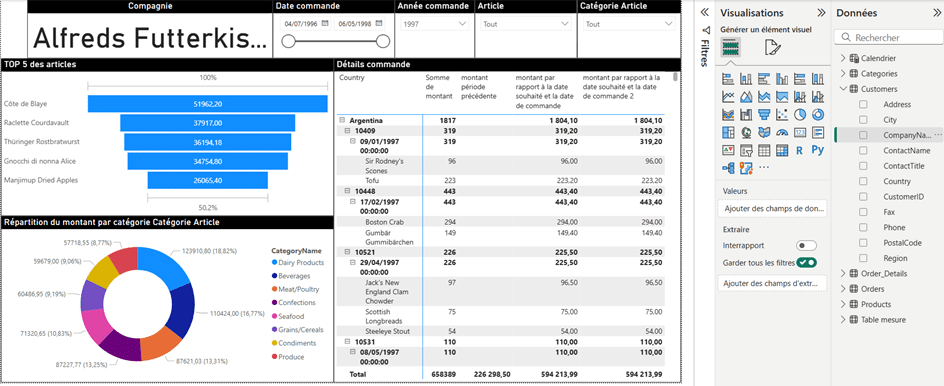944x386 pixels.
Task: Collapse the Argentina row in the matrix
Action: (x=343, y=120)
